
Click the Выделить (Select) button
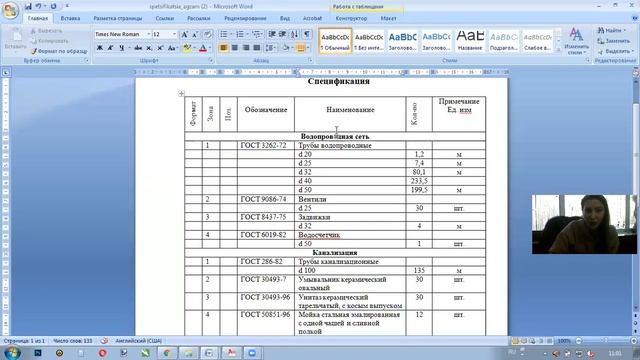click(x=615, y=51)
